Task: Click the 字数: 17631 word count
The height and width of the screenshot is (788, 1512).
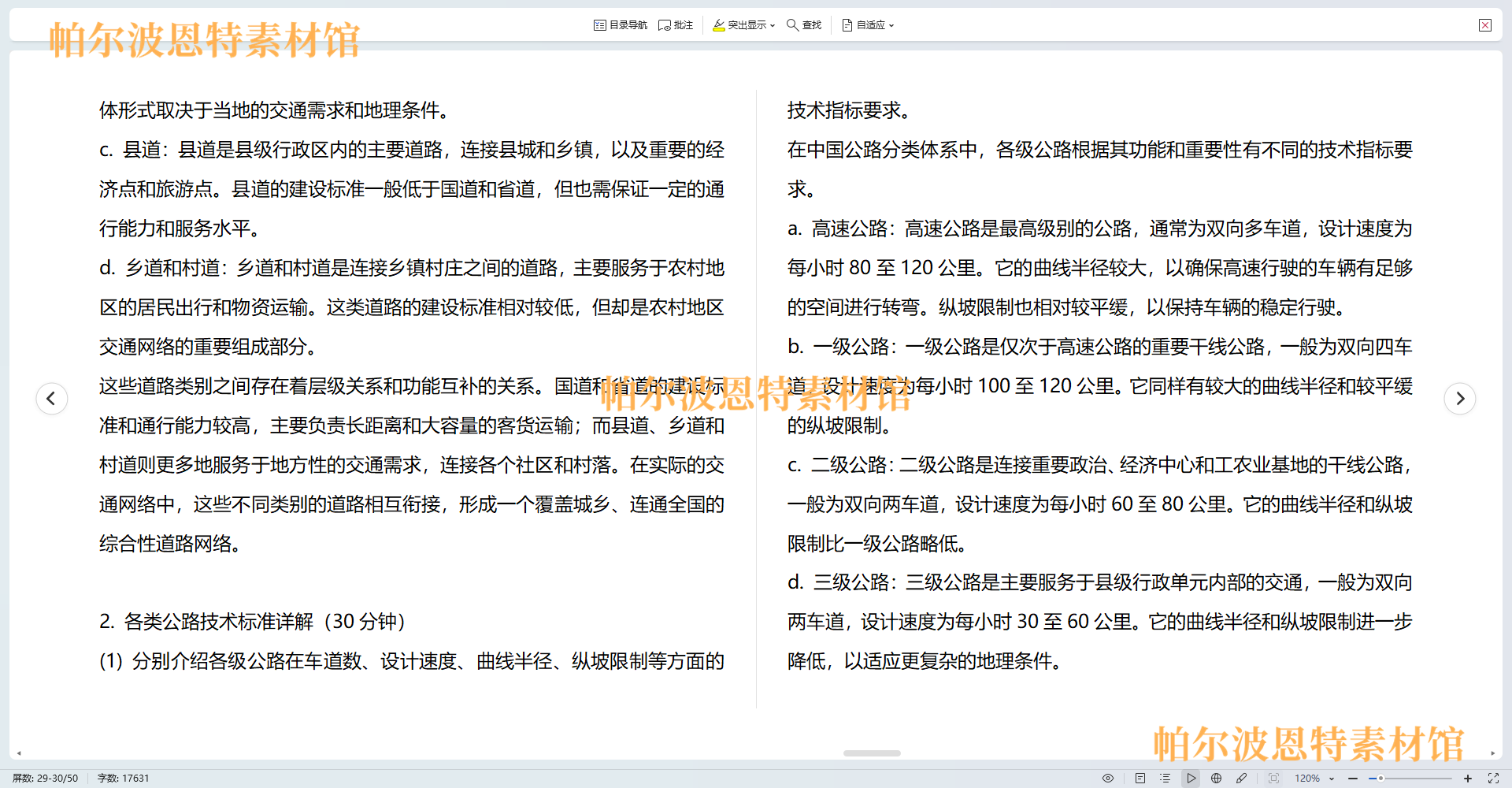Action: (x=123, y=778)
